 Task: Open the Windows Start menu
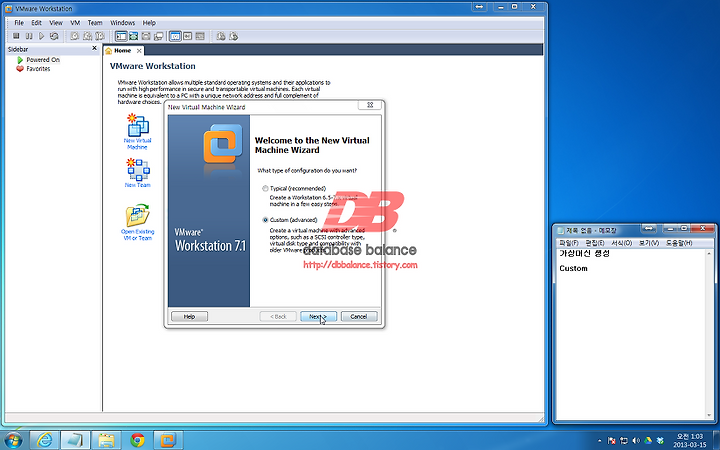[x=13, y=440]
